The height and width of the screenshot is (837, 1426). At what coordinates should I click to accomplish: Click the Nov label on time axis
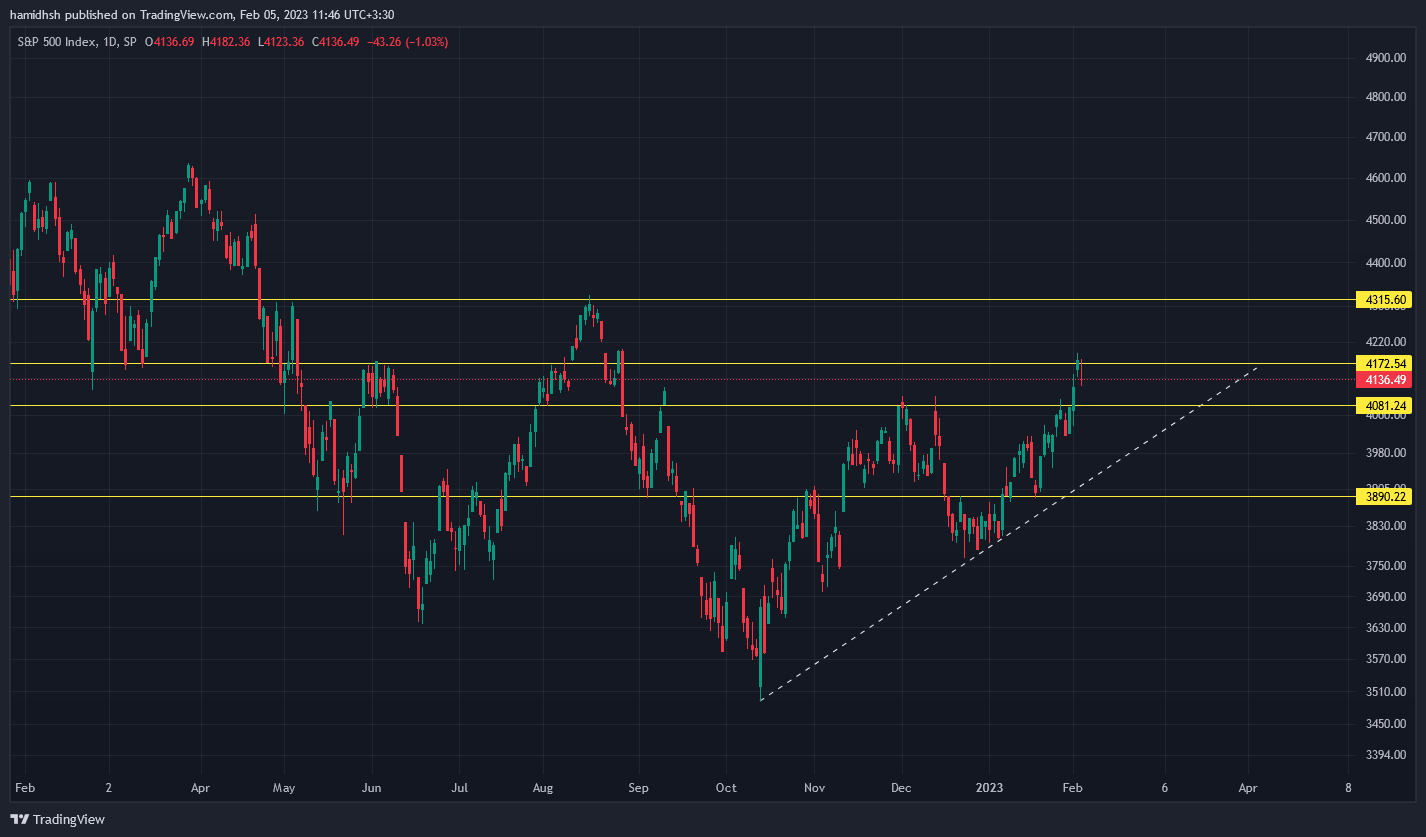pyautogui.click(x=815, y=788)
